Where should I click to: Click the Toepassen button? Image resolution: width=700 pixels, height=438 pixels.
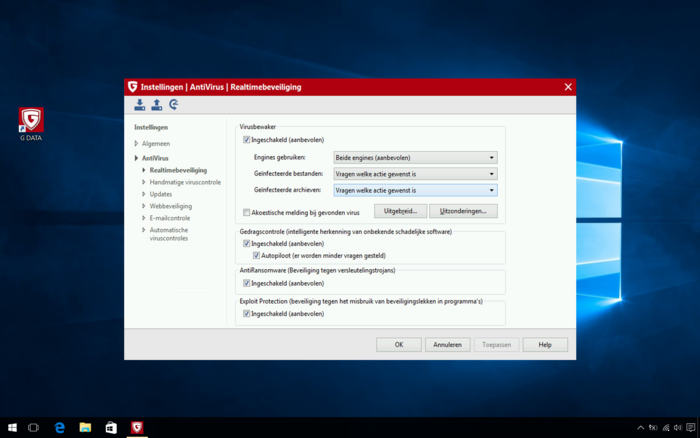(x=496, y=345)
